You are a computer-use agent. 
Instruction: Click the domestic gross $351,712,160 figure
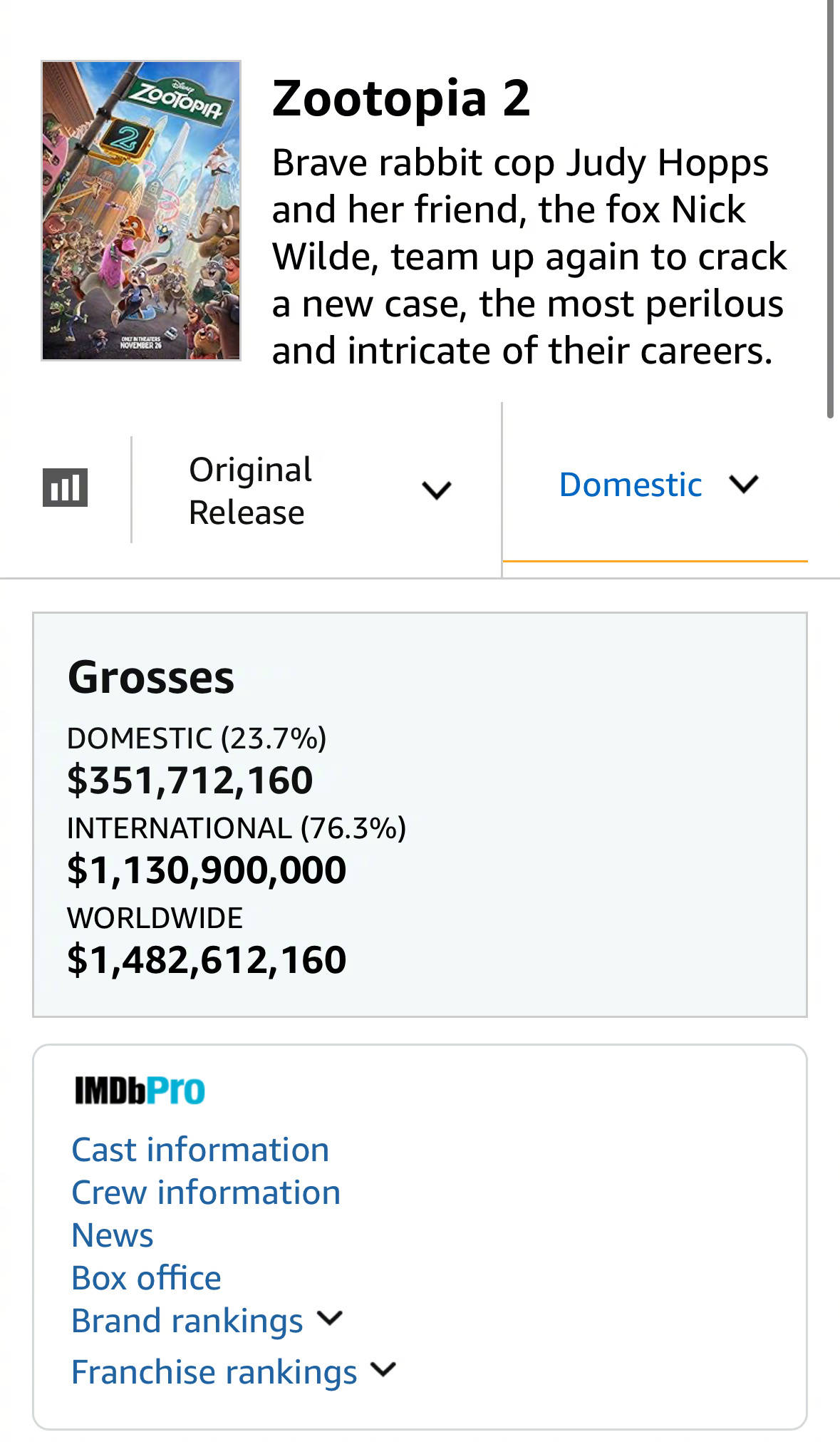point(190,780)
